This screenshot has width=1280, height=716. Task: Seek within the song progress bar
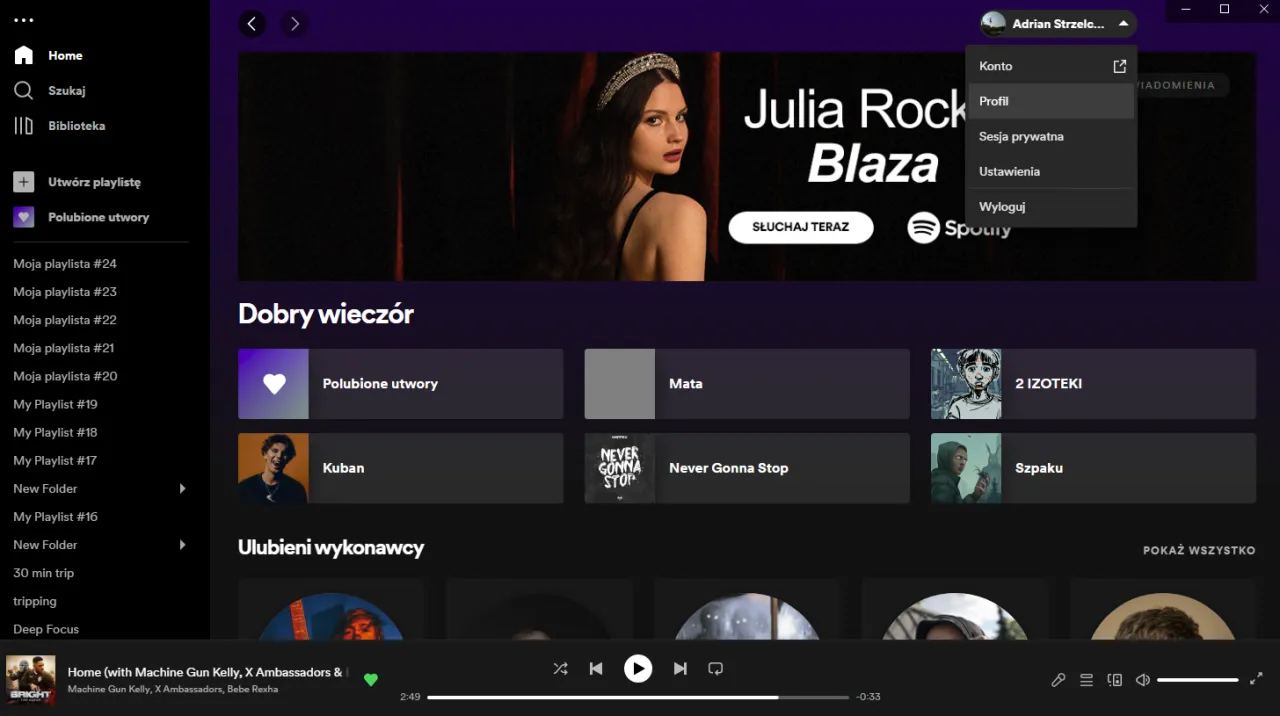click(x=638, y=697)
